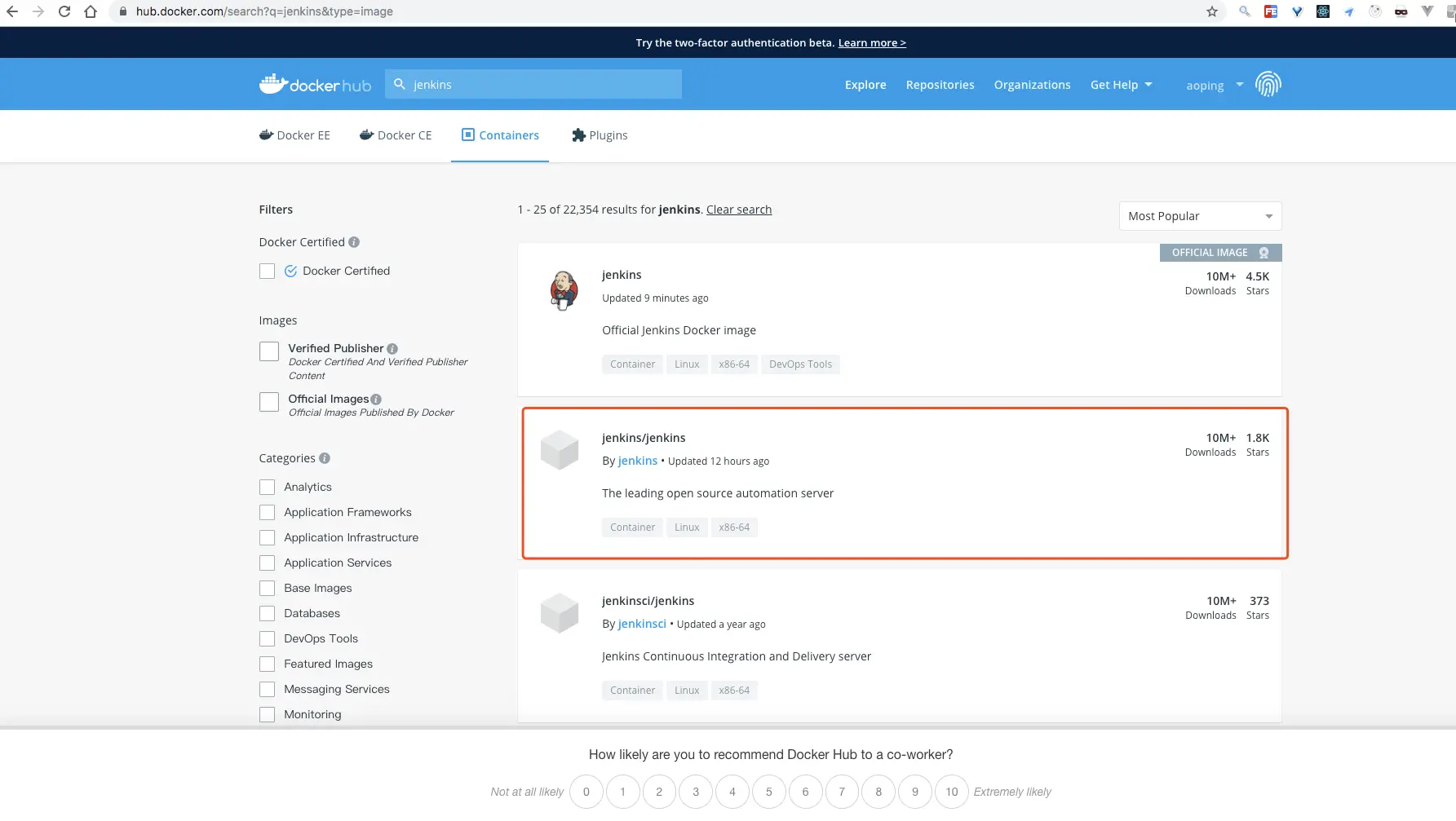The image size is (1456, 821).
Task: Select the Containers tab
Action: (x=500, y=135)
